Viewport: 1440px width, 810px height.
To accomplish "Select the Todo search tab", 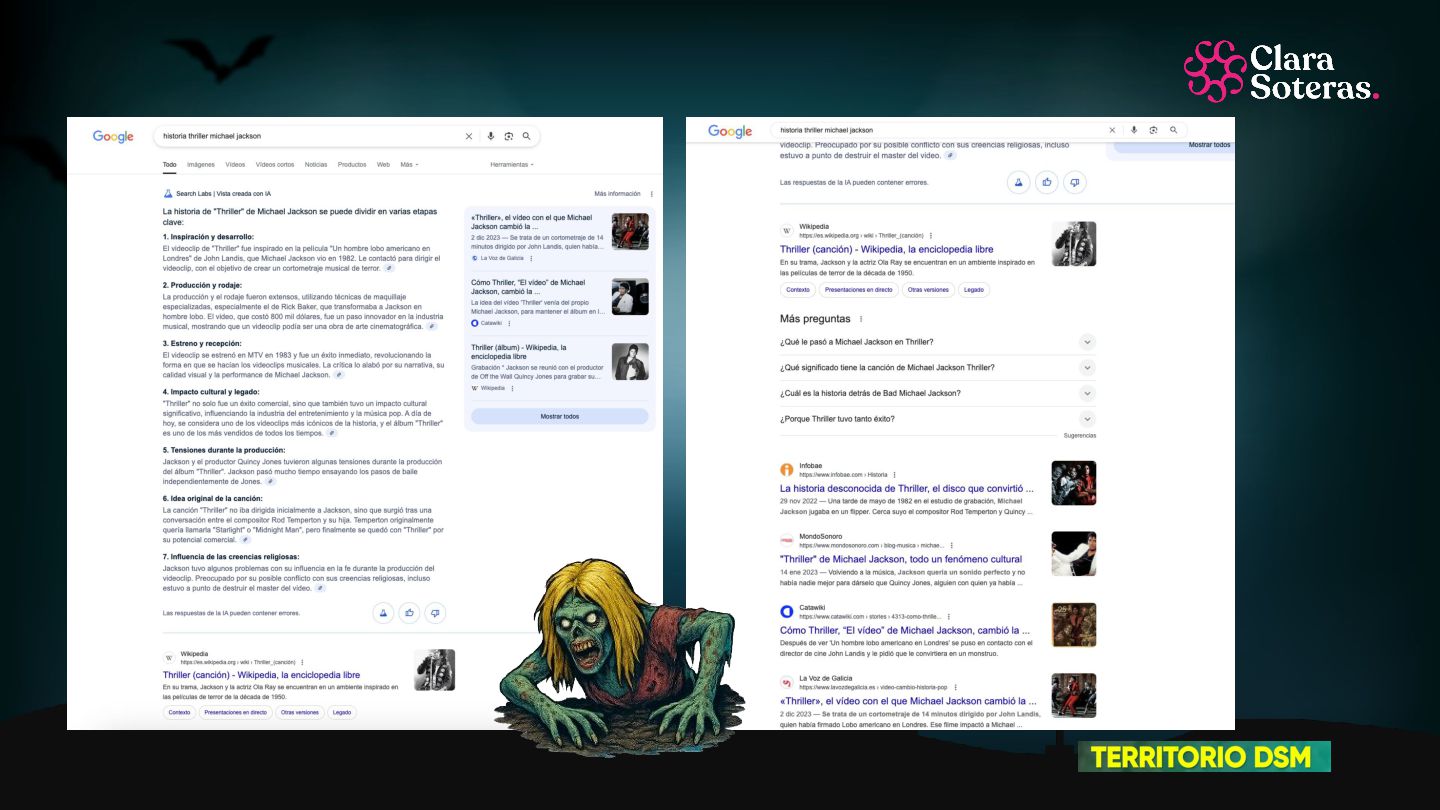I will point(170,164).
